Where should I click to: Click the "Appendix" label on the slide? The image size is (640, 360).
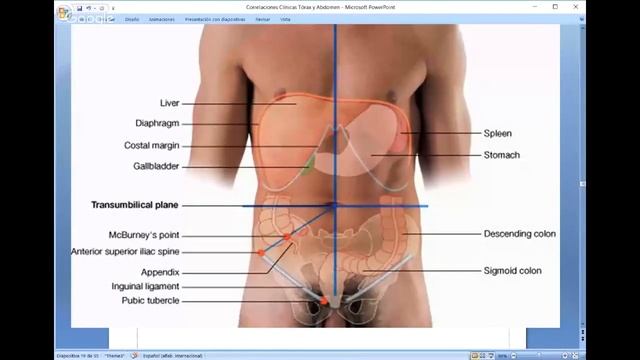tap(160, 272)
